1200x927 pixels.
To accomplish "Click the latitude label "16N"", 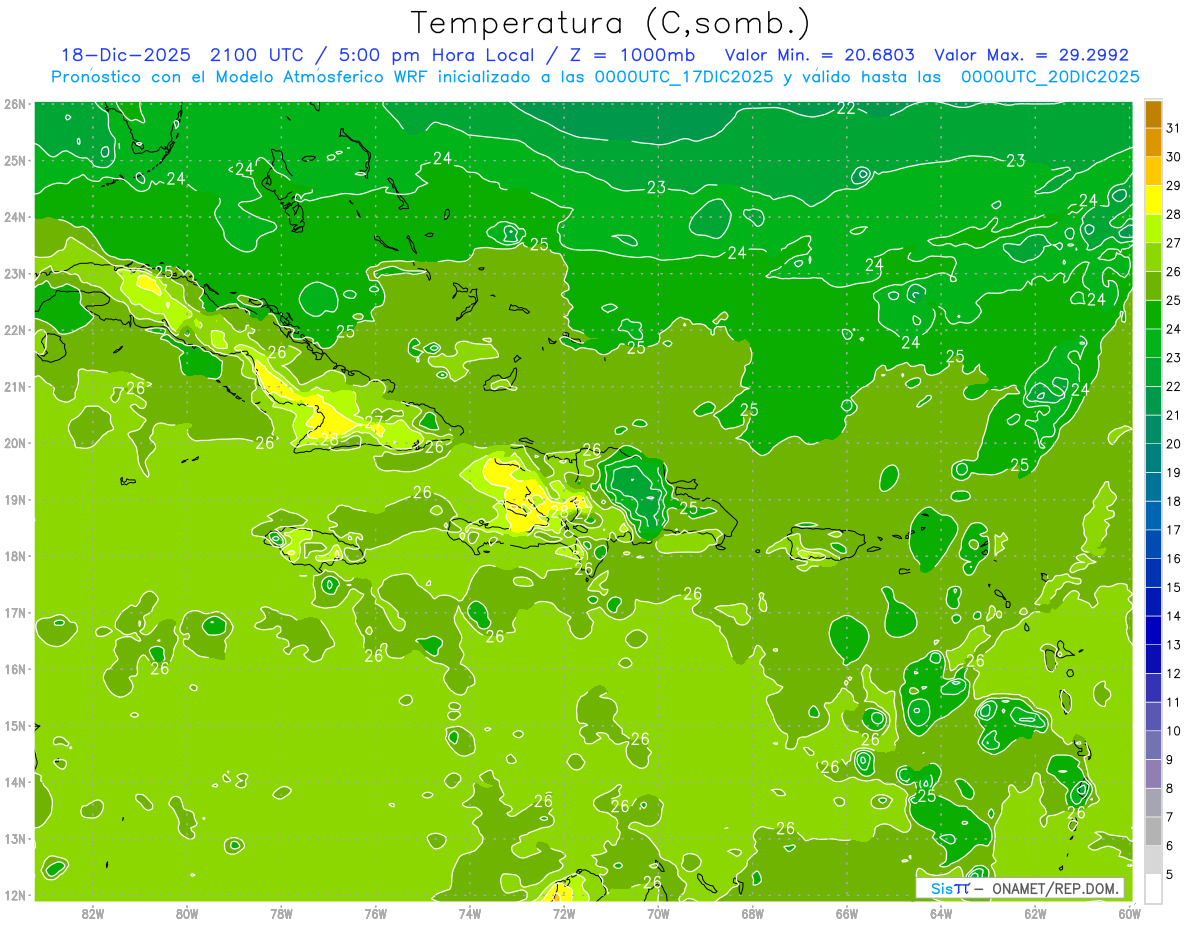I will 14,669.
